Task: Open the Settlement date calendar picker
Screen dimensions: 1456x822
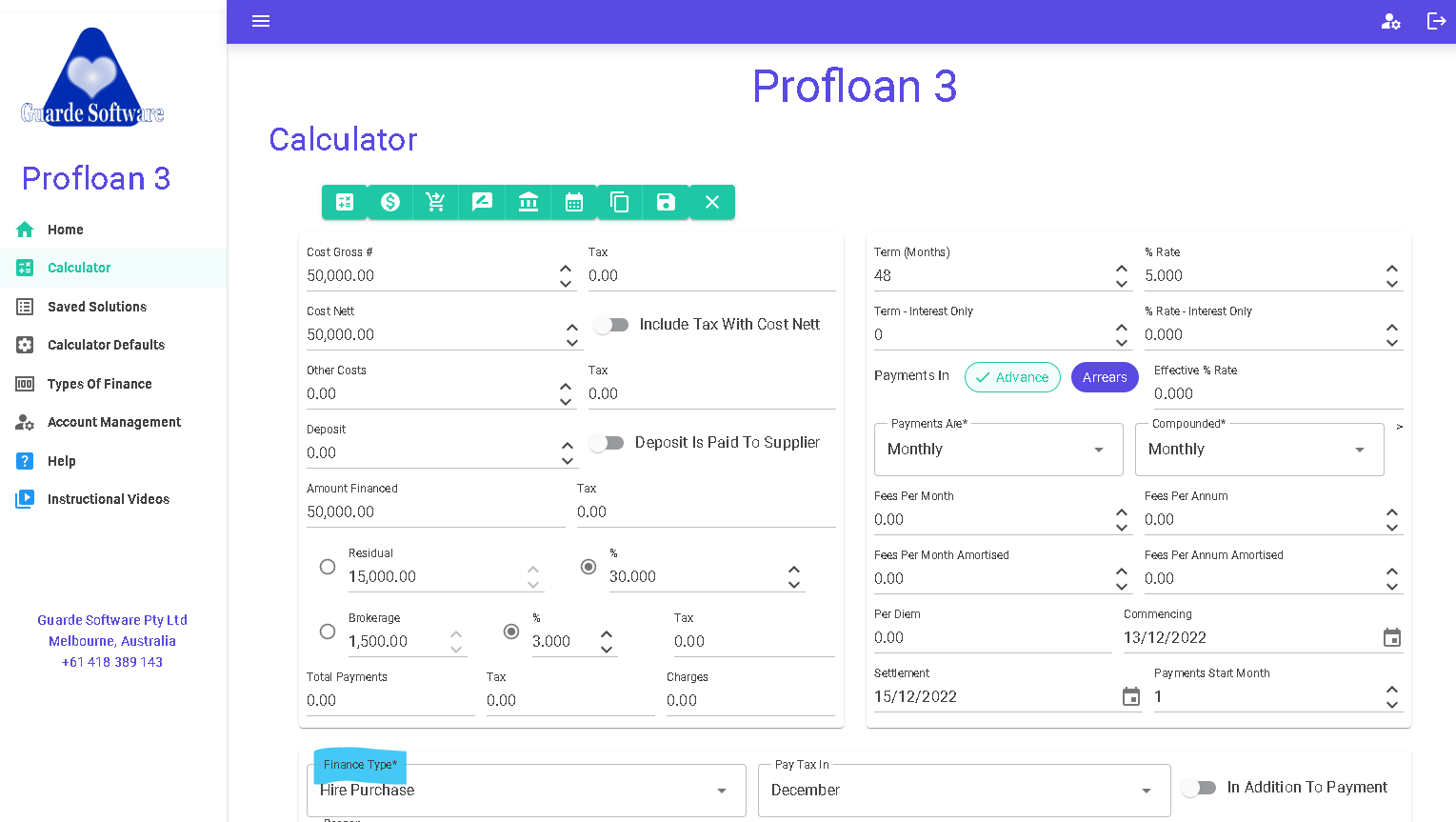Action: tap(1131, 696)
